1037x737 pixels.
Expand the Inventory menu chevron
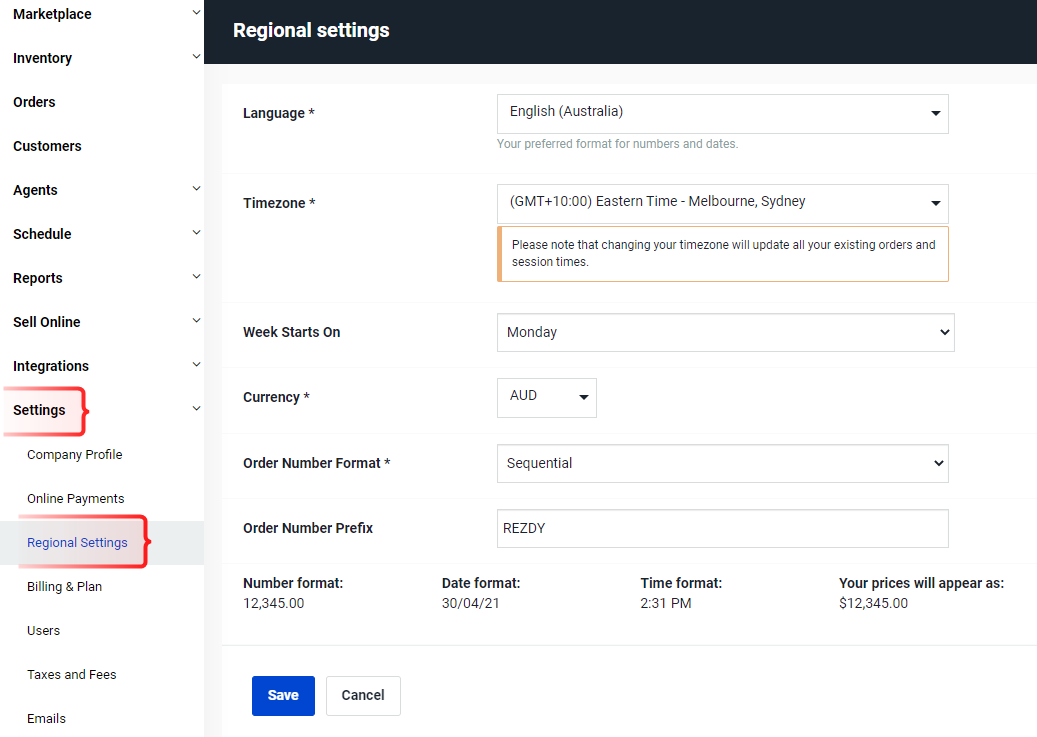196,57
